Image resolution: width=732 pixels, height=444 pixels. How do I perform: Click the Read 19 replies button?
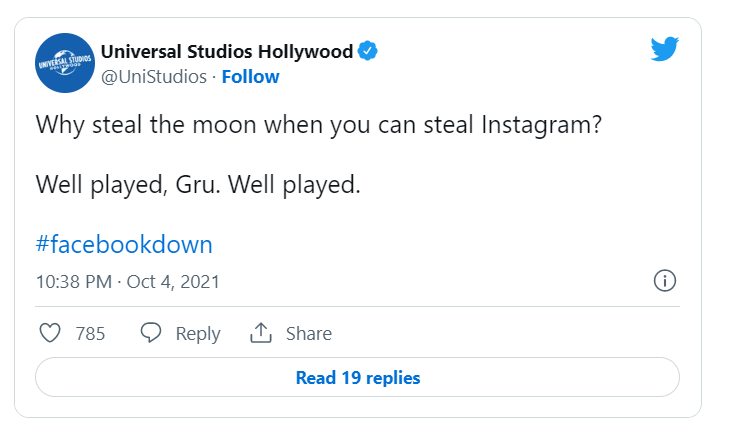coord(358,377)
